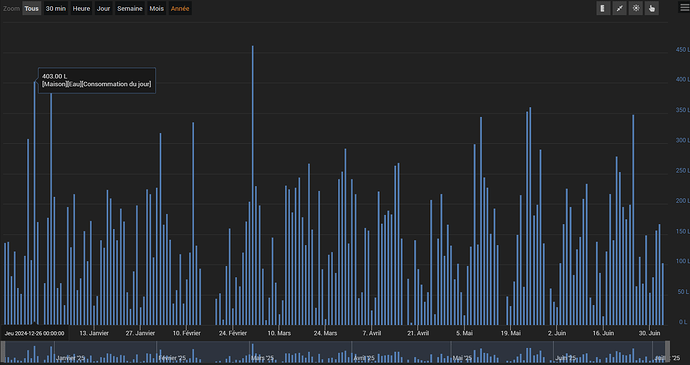This screenshot has width=690, height=365.
Task: Switch the zoom range to Semaine
Action: [x=130, y=8]
